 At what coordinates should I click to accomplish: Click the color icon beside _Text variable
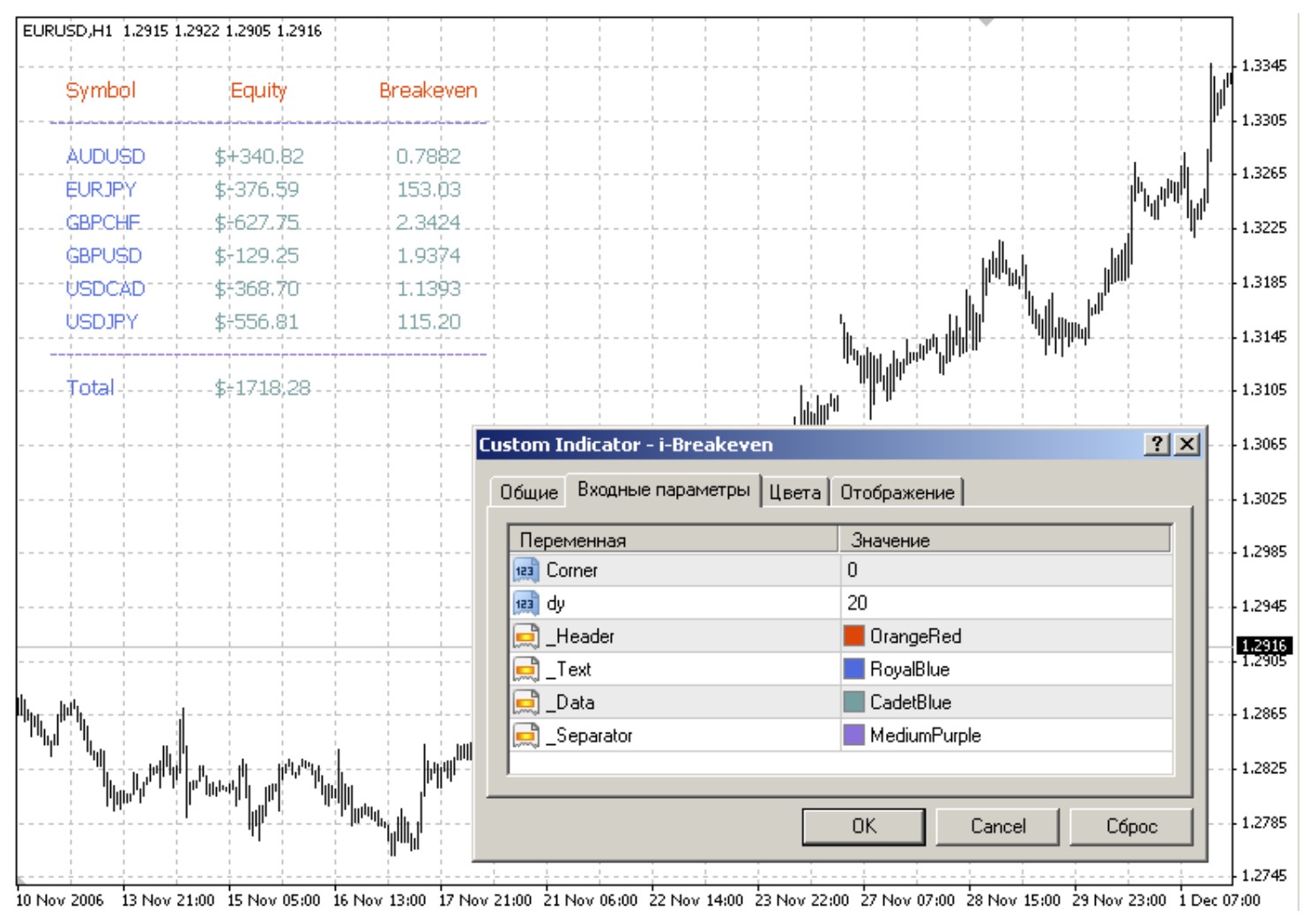(x=525, y=670)
